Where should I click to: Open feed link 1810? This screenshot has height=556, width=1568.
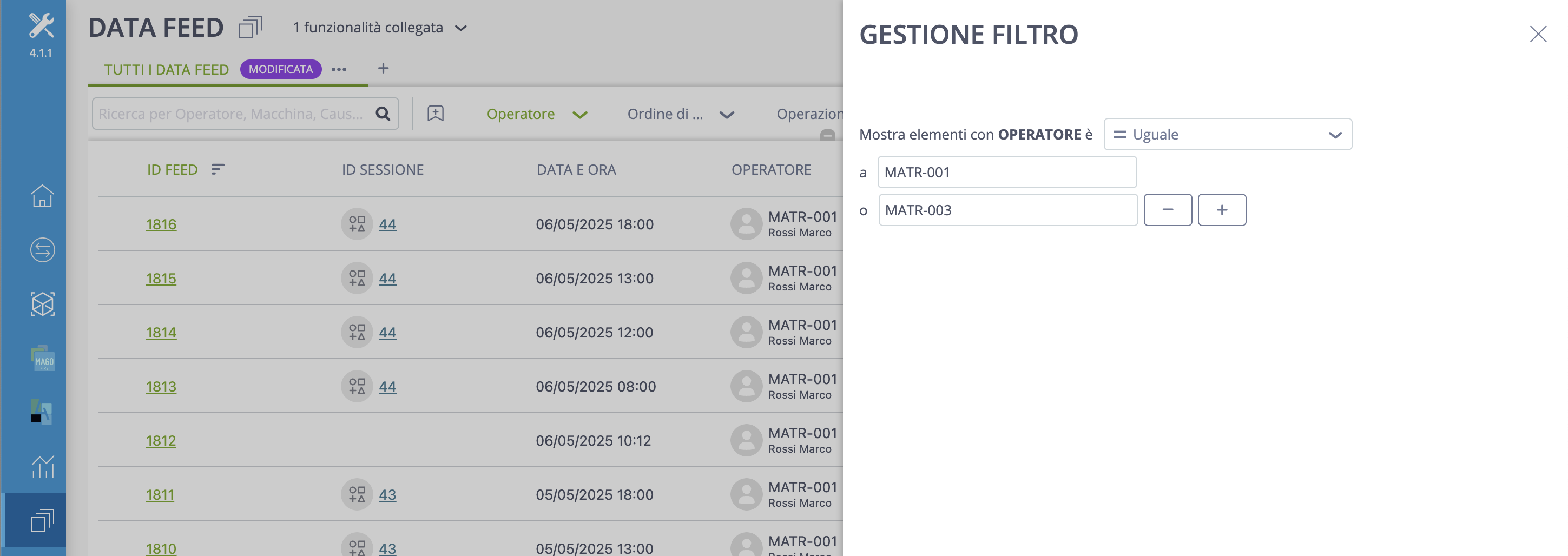point(161,548)
